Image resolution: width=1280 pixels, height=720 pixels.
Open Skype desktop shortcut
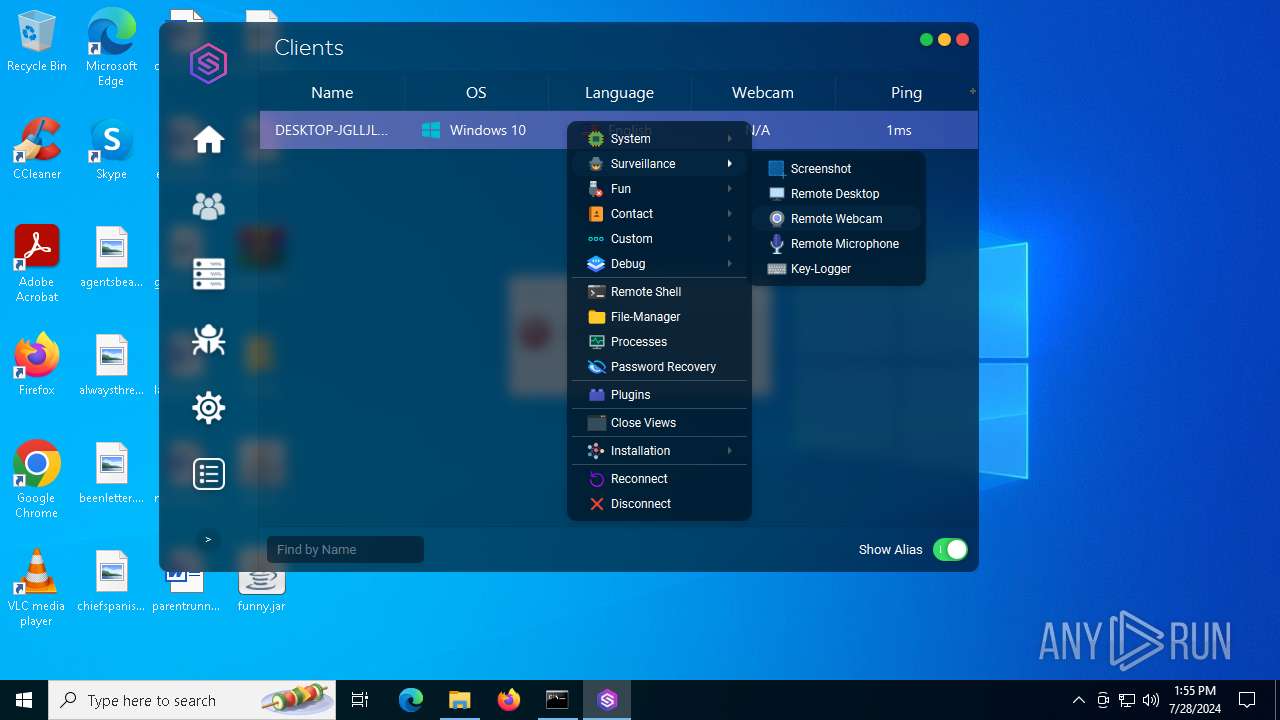coord(111,148)
